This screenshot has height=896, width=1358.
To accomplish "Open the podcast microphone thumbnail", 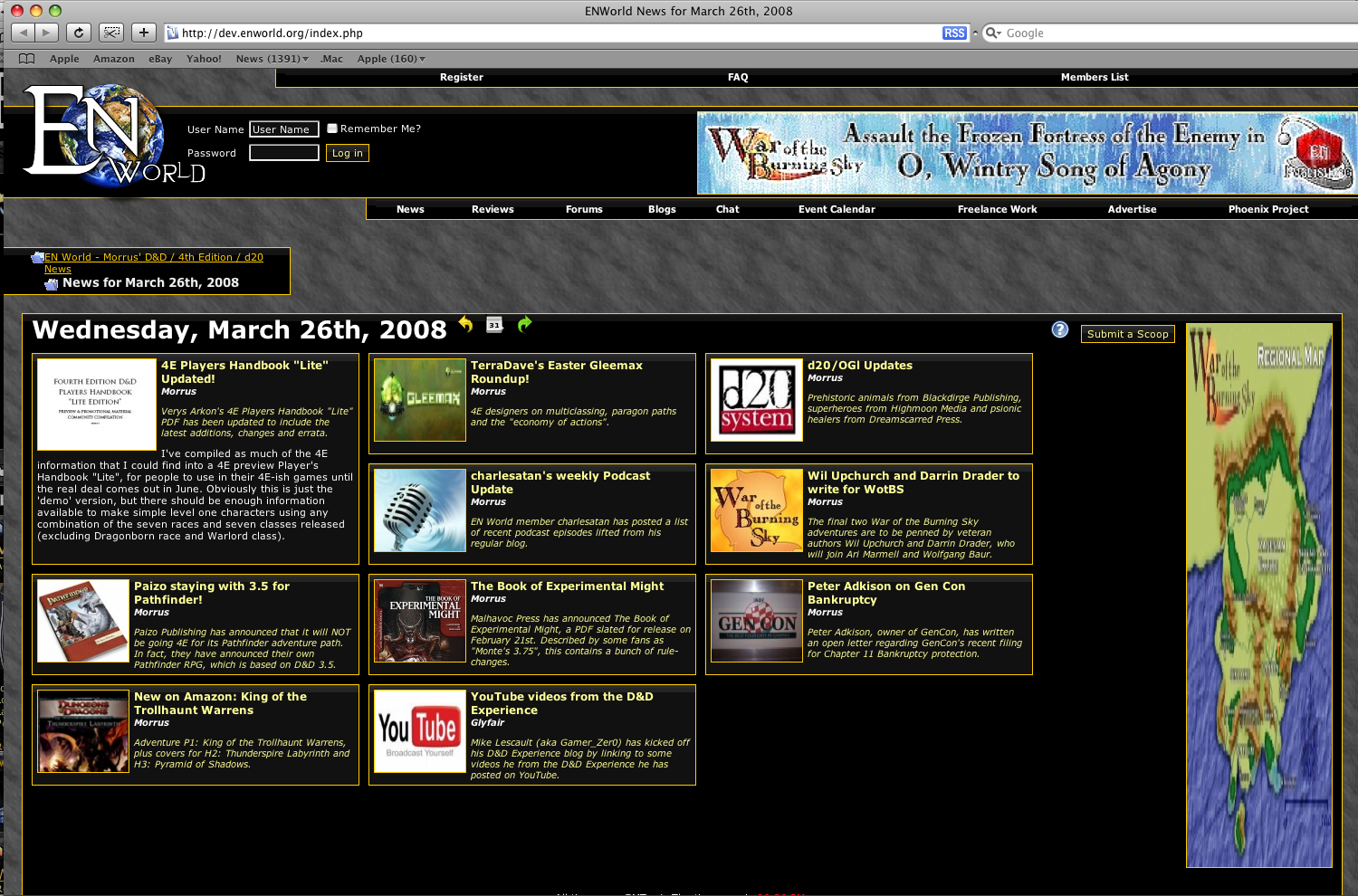I will (420, 510).
